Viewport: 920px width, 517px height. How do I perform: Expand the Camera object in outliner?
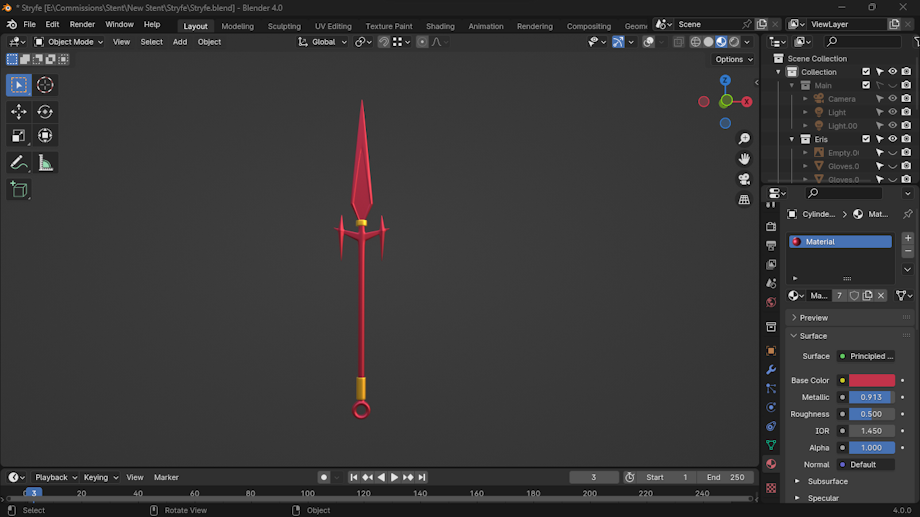click(806, 99)
